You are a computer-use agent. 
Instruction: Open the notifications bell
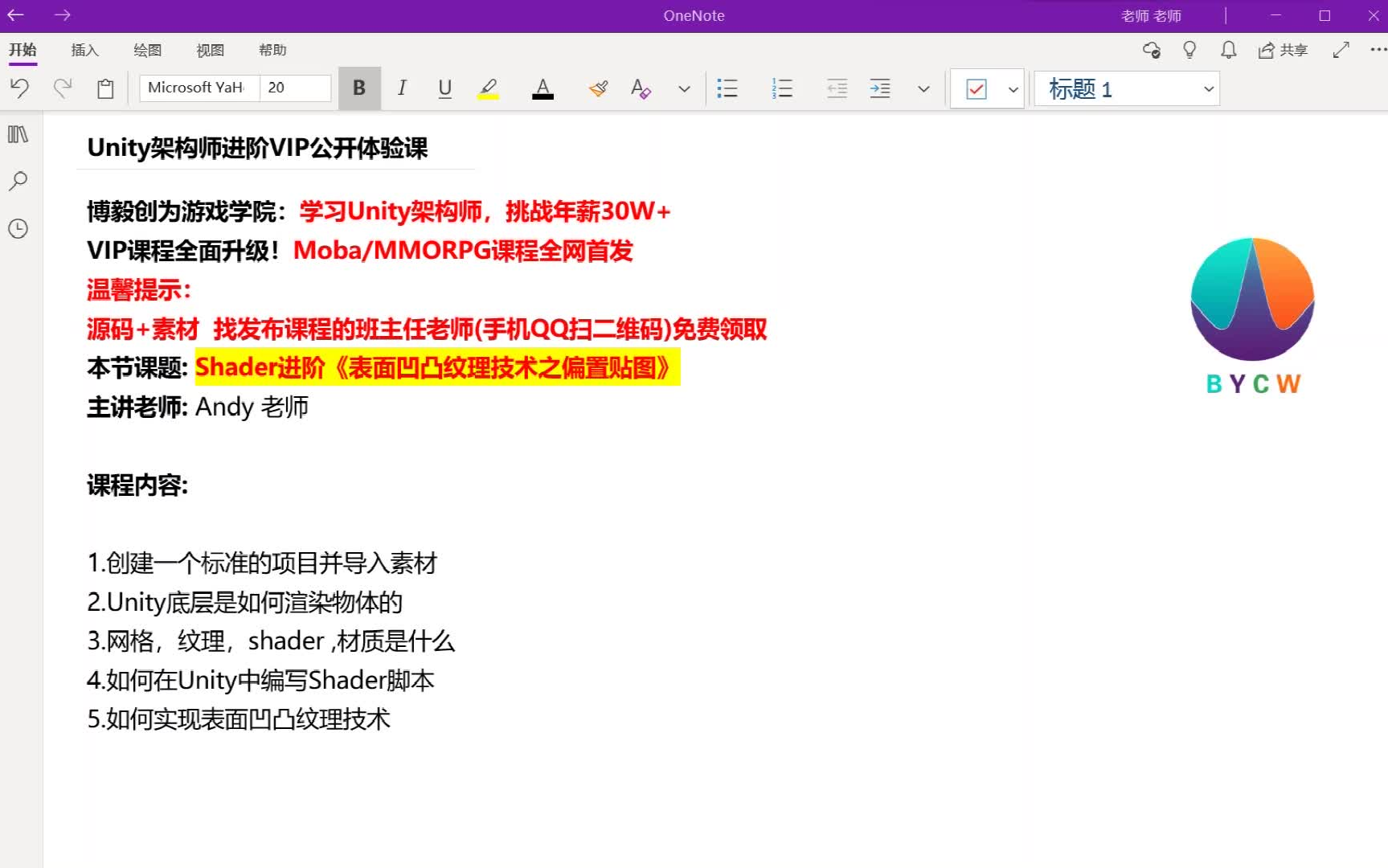[1228, 50]
